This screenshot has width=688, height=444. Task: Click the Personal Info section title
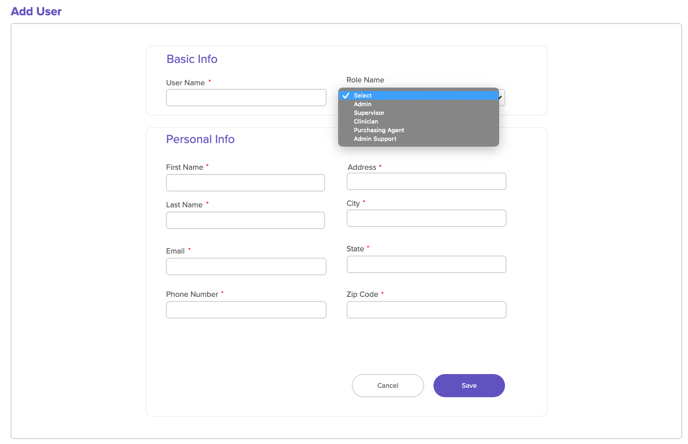click(x=200, y=140)
